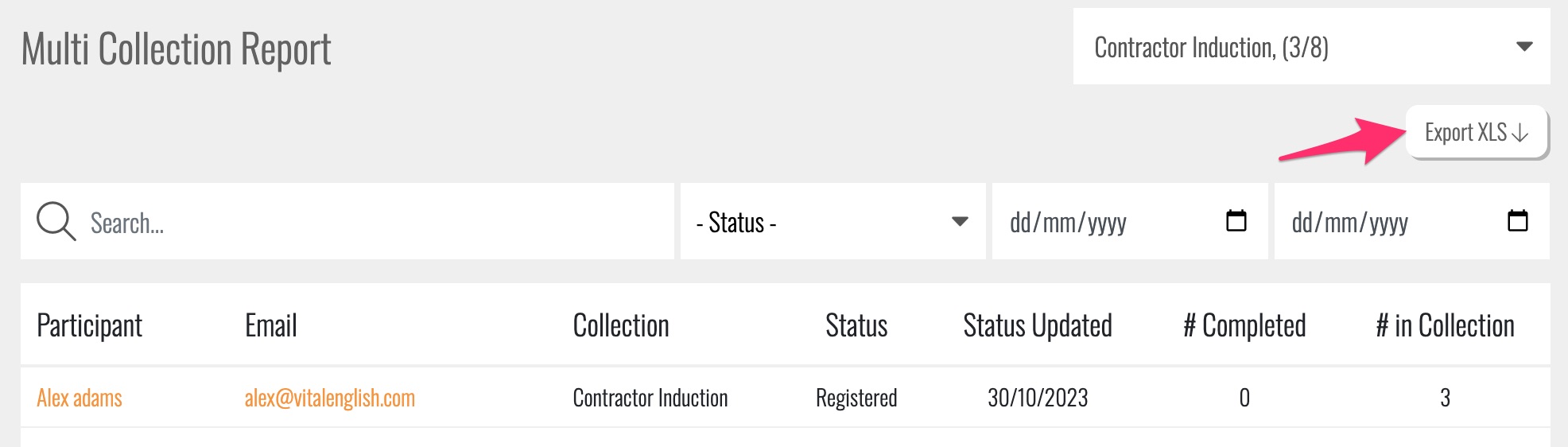Expand the Status filter dropdown
This screenshot has width=1568, height=447.
[832, 222]
